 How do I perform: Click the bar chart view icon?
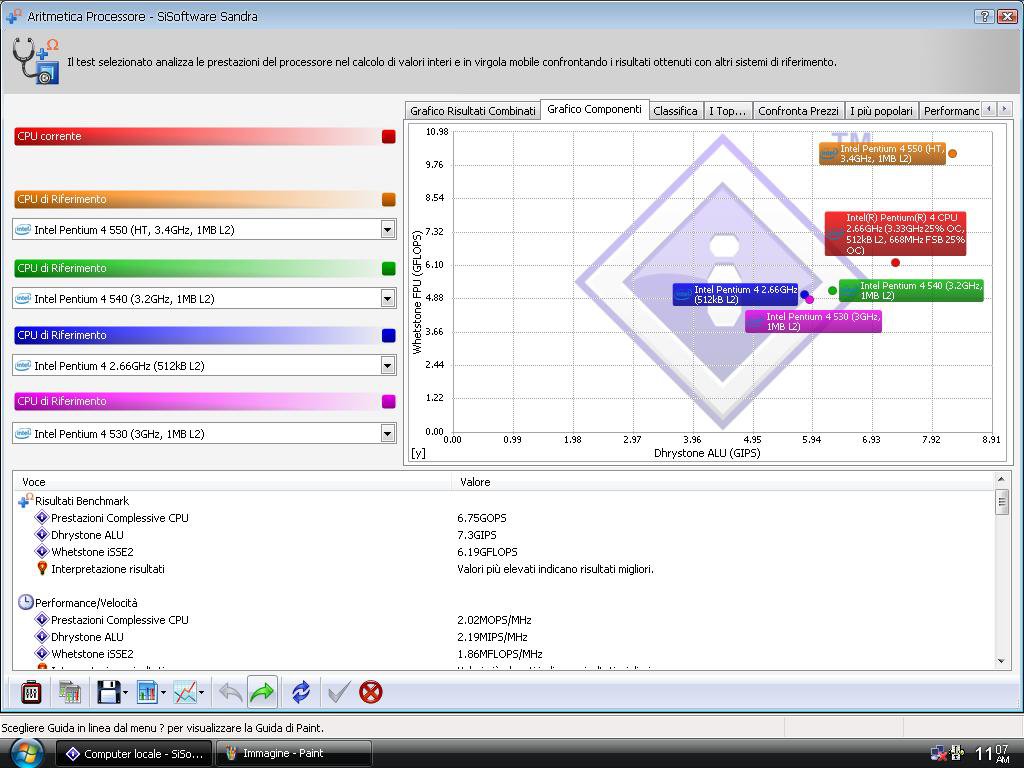(x=146, y=692)
